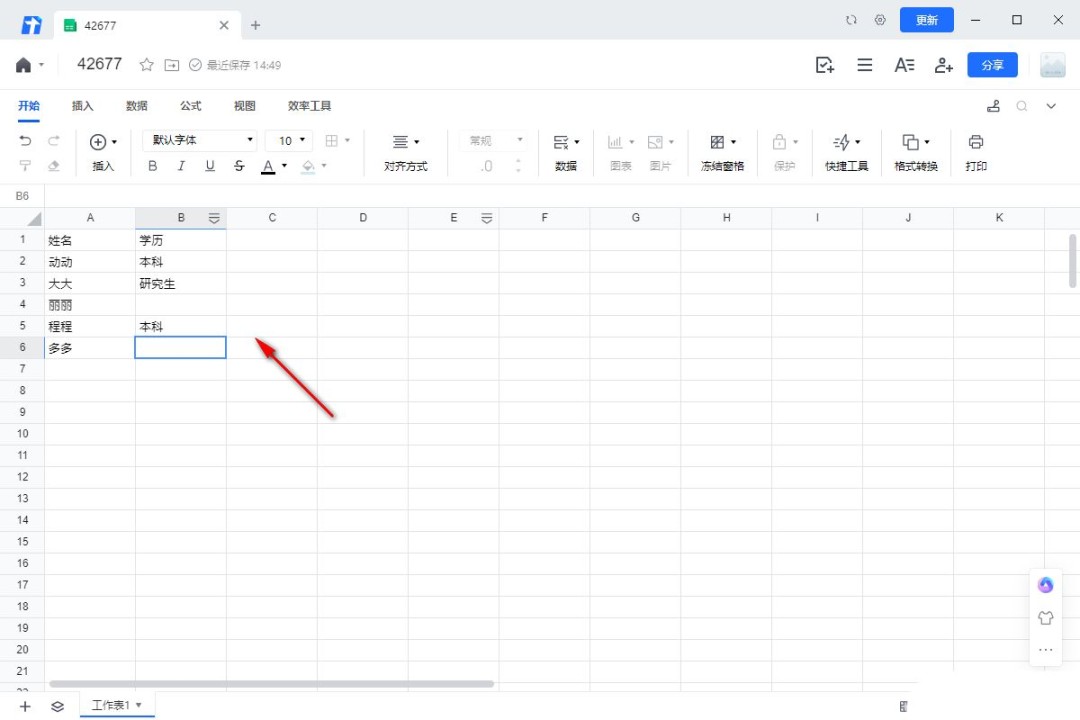The image size is (1080, 720).
Task: Click the print icon
Action: [976, 142]
